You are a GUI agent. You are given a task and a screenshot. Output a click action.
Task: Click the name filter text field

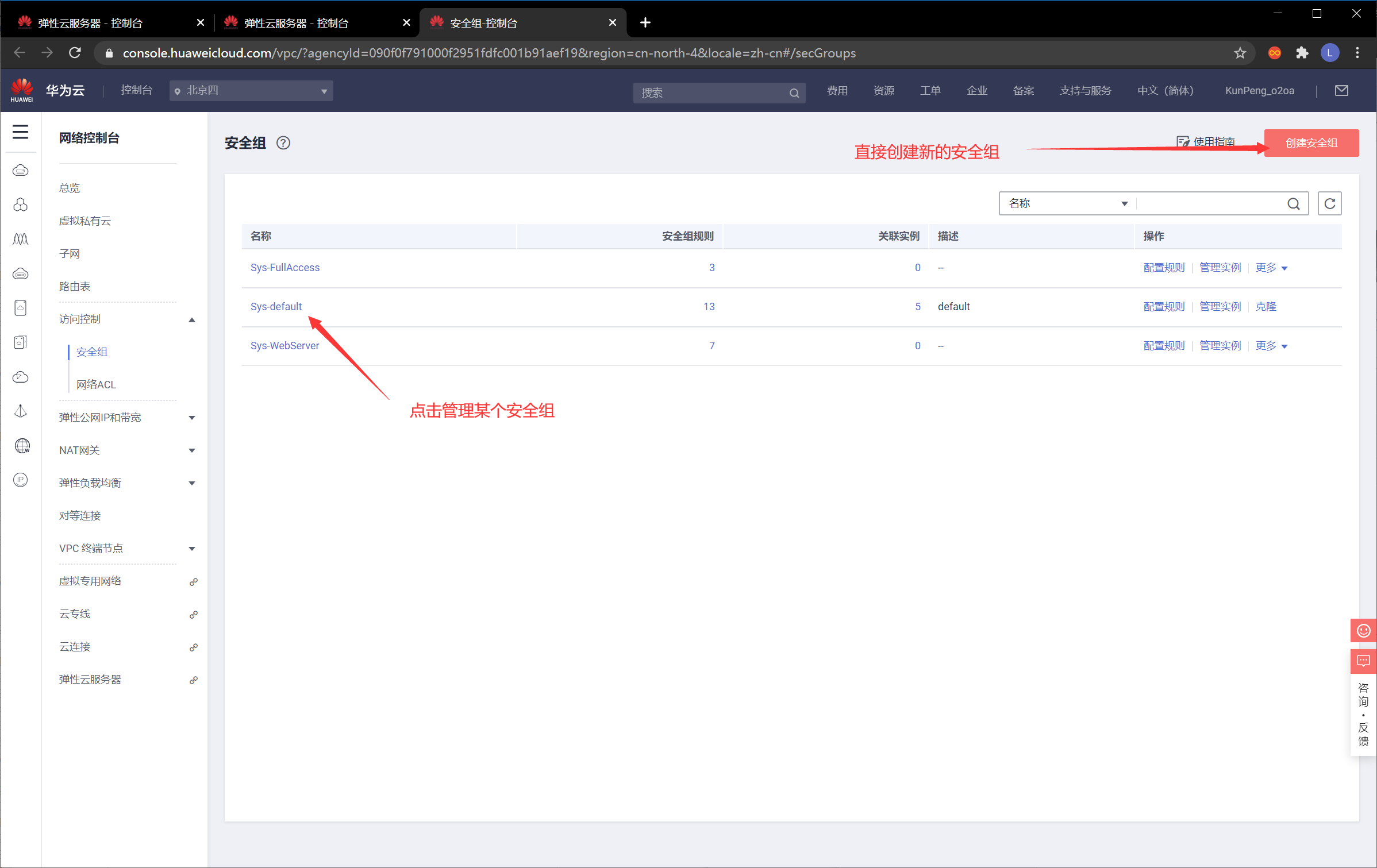[x=1210, y=203]
